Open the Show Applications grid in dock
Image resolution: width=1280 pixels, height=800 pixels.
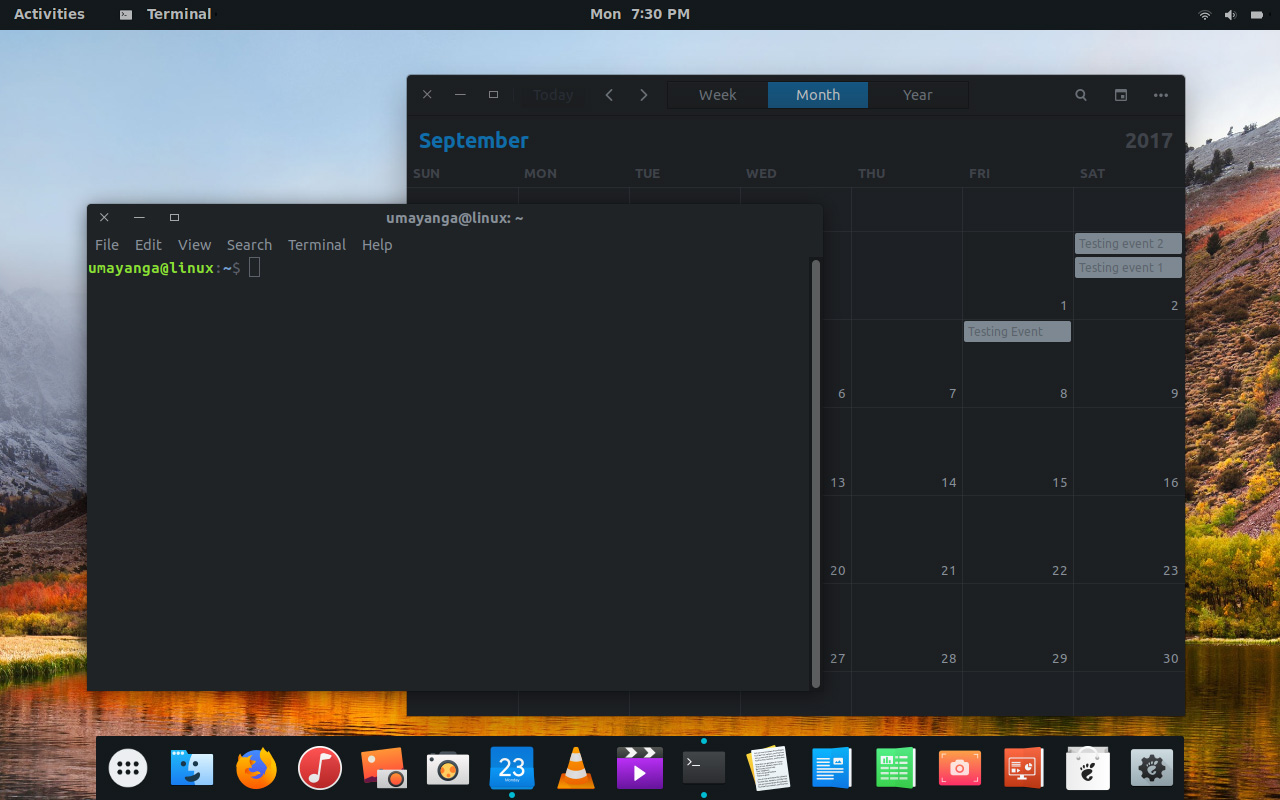pos(128,768)
